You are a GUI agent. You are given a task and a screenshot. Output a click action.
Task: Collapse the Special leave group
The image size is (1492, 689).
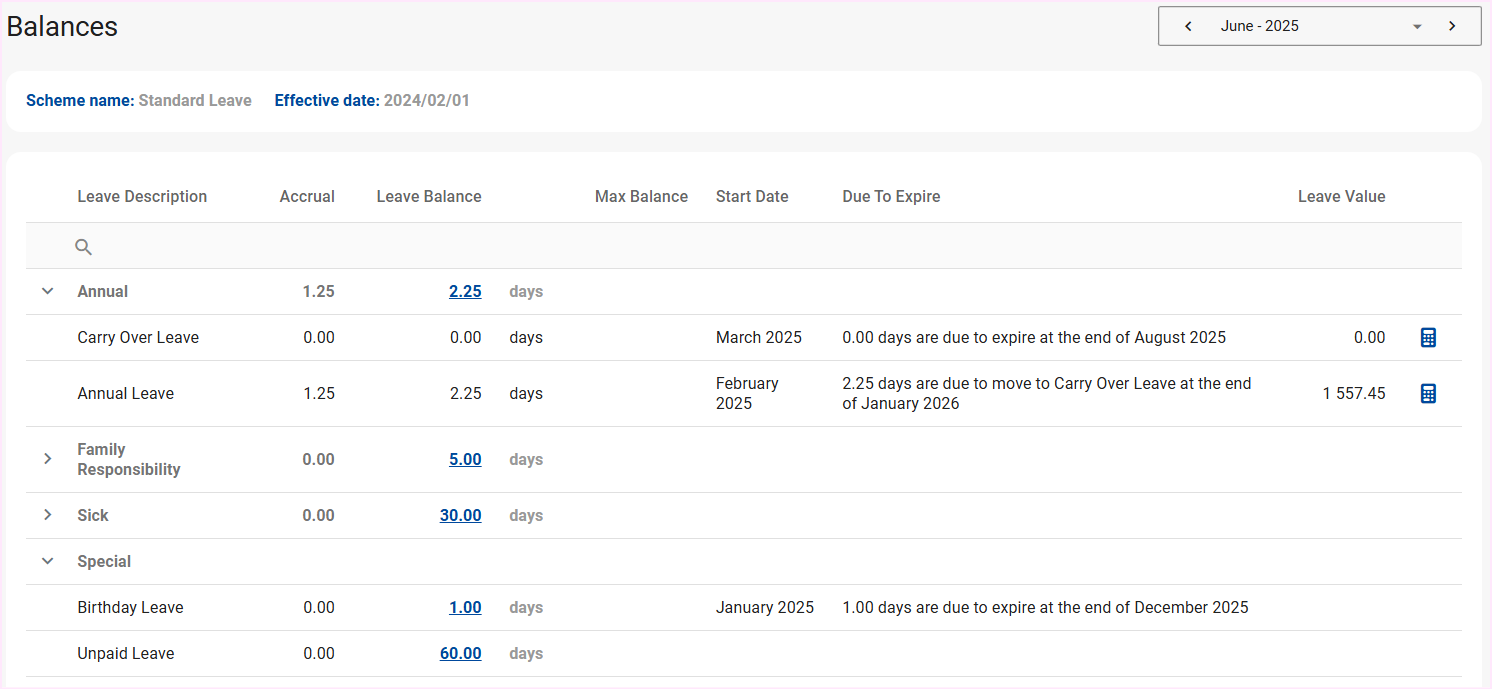[47, 562]
